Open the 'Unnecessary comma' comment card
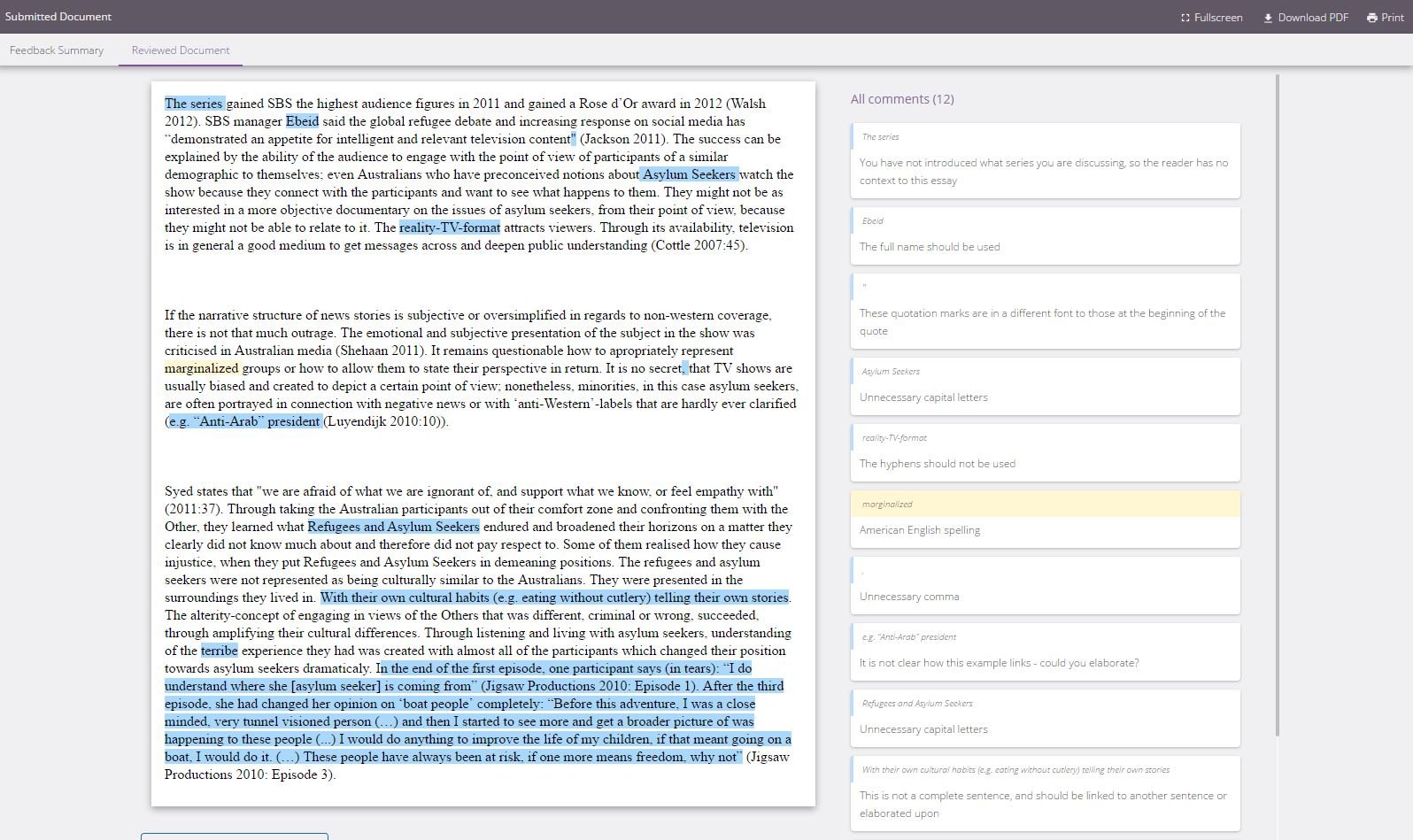This screenshot has height=840, width=1413. [1045, 585]
